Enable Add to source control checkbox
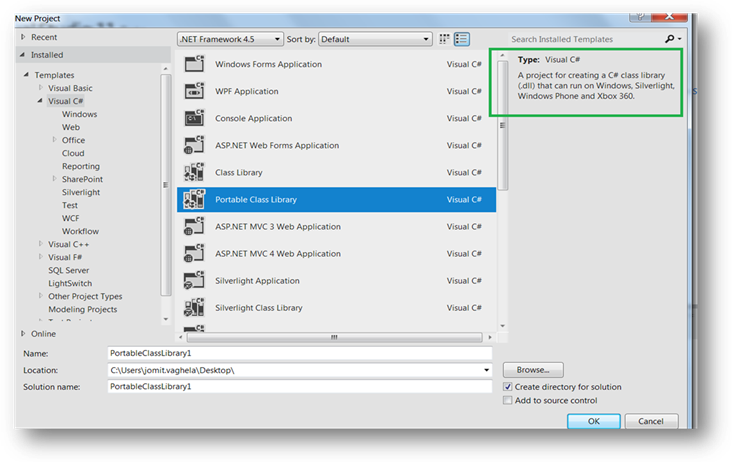732x462 pixels. pos(507,400)
